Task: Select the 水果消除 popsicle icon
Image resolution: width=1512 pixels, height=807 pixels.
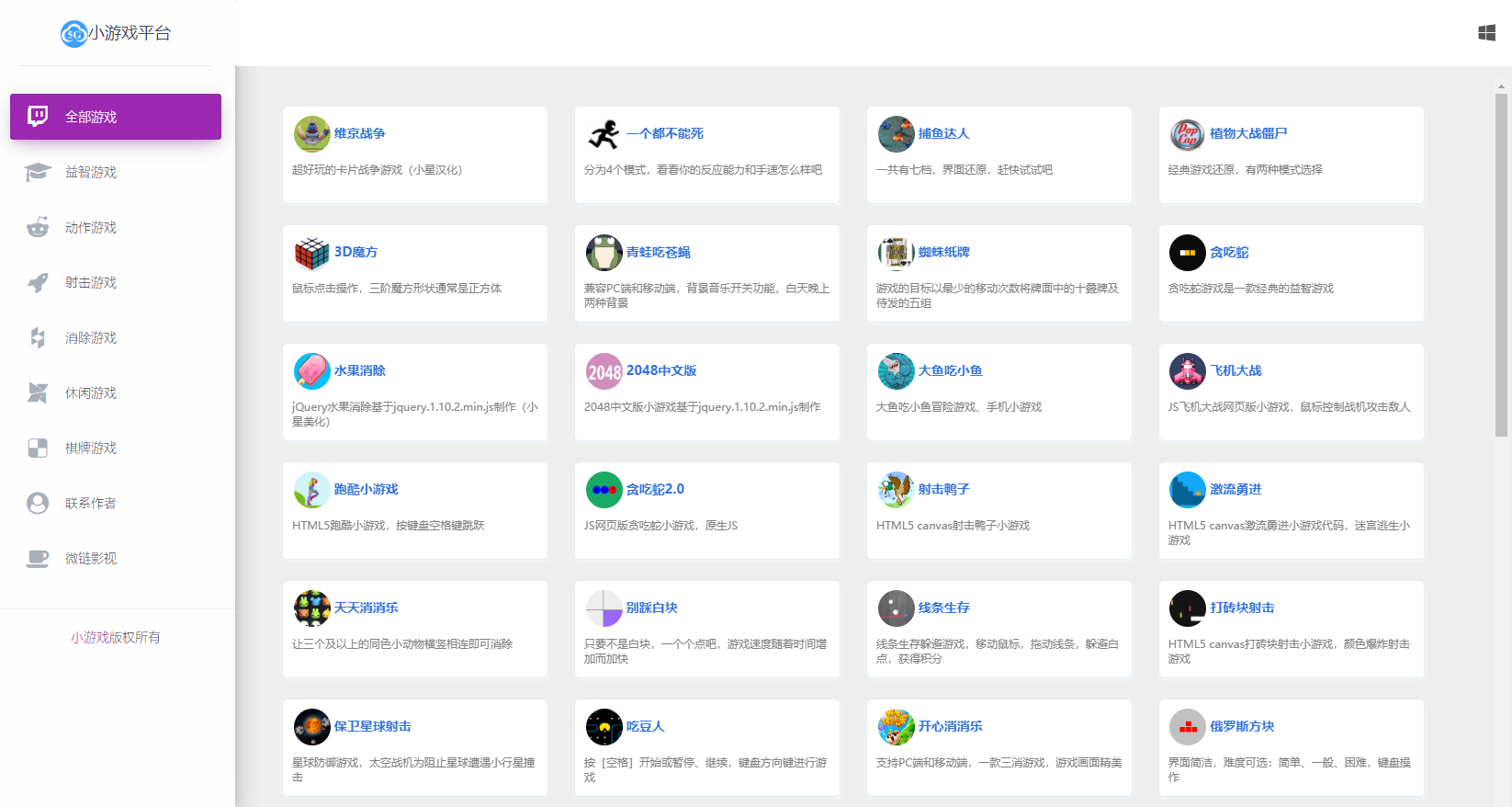Action: [x=311, y=371]
